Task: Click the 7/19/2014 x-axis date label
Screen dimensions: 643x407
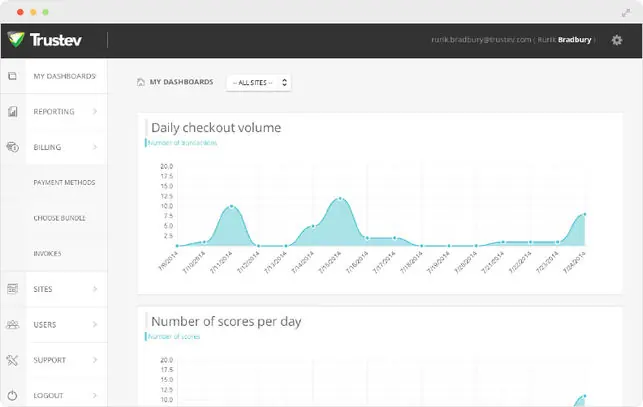Action: click(439, 263)
